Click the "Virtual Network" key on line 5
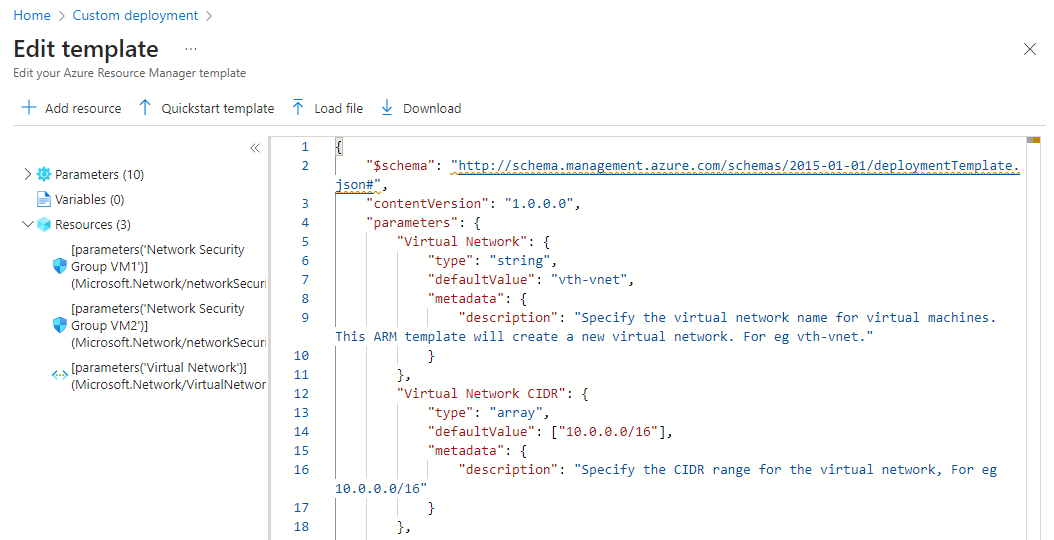 coord(462,241)
